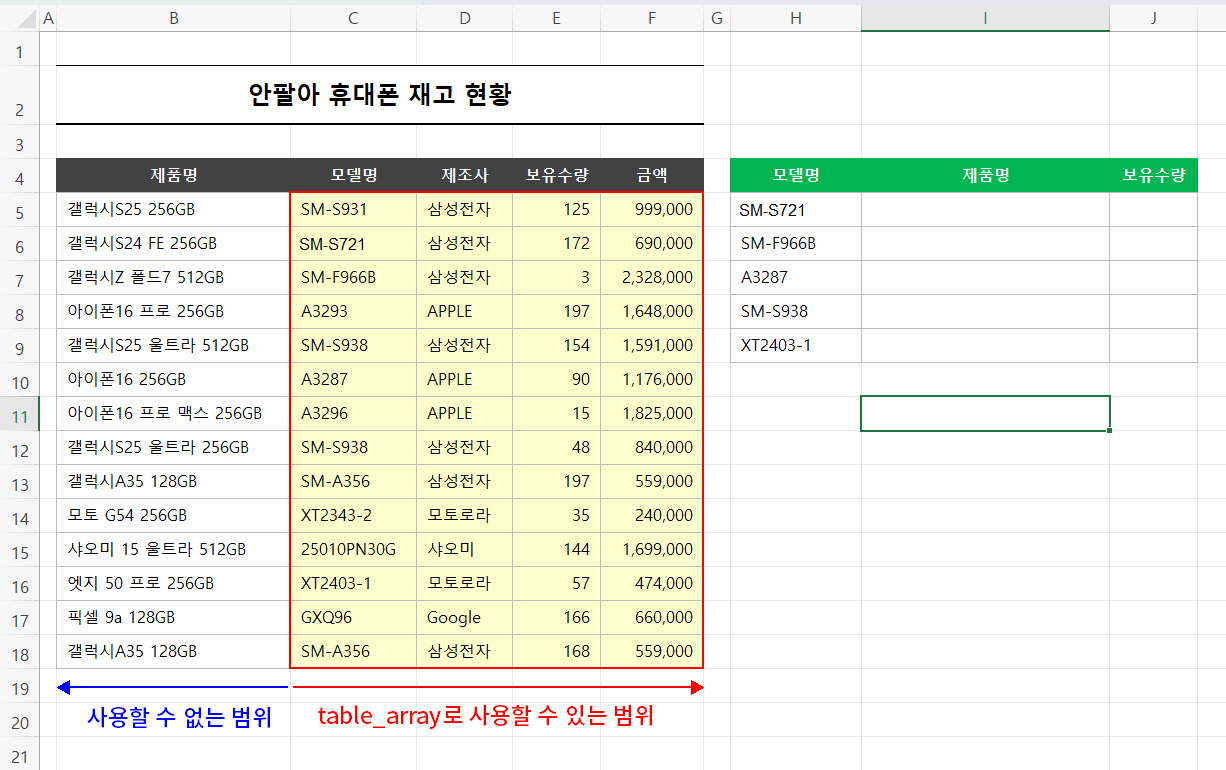Viewport: 1226px width, 770px height.
Task: Select model cell GXQ96
Action: coord(353,618)
